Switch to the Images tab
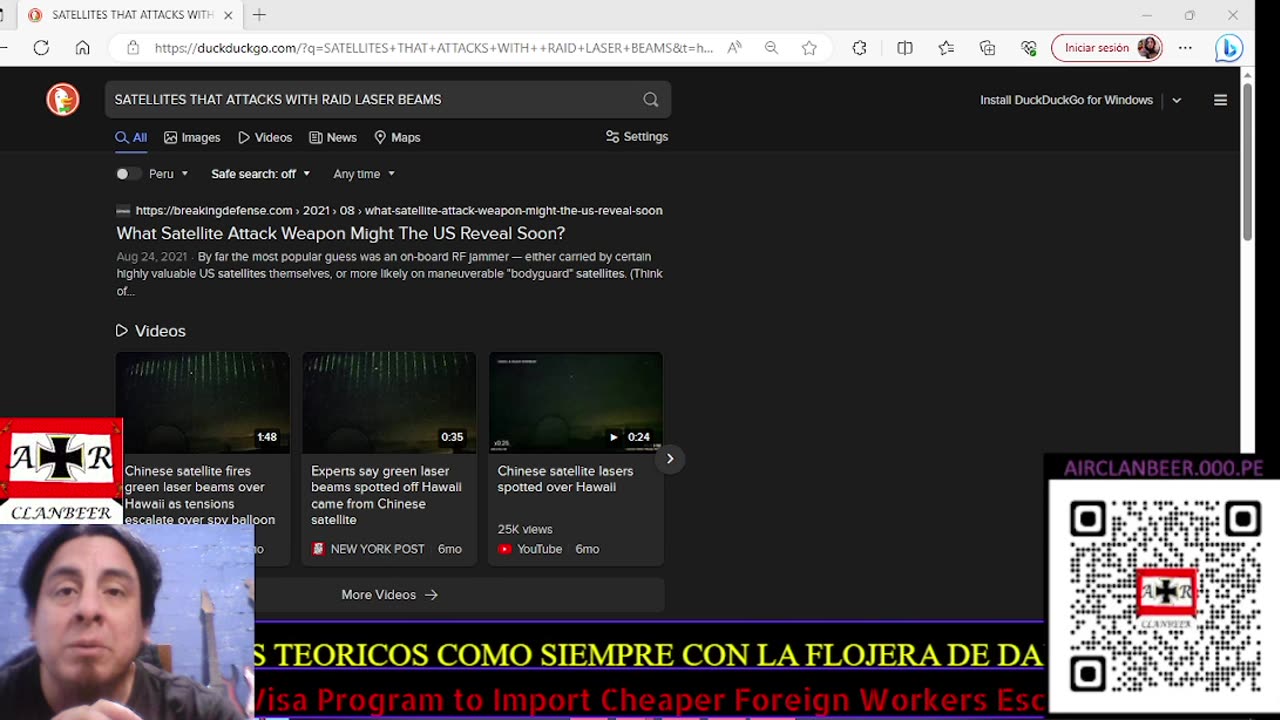1280x720 pixels. coord(192,138)
